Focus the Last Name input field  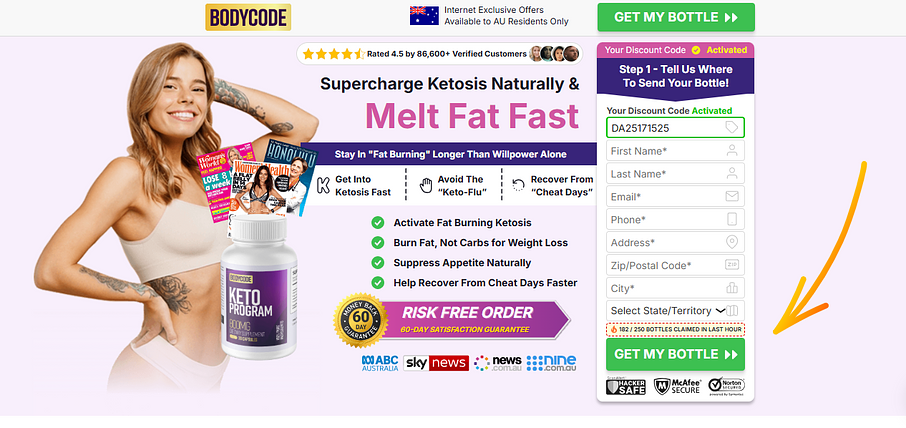tap(675, 173)
